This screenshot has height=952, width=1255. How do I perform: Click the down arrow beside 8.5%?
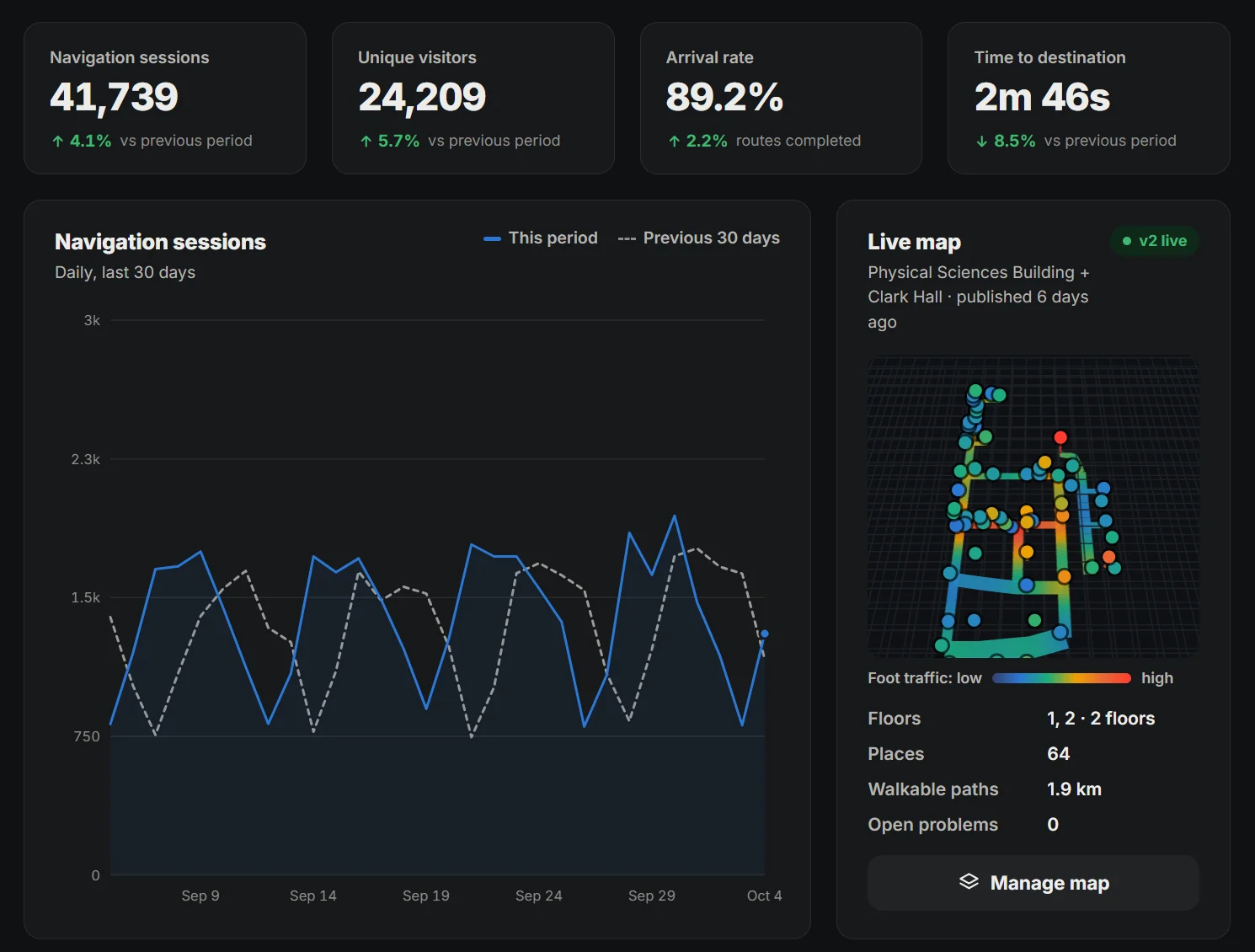[982, 142]
